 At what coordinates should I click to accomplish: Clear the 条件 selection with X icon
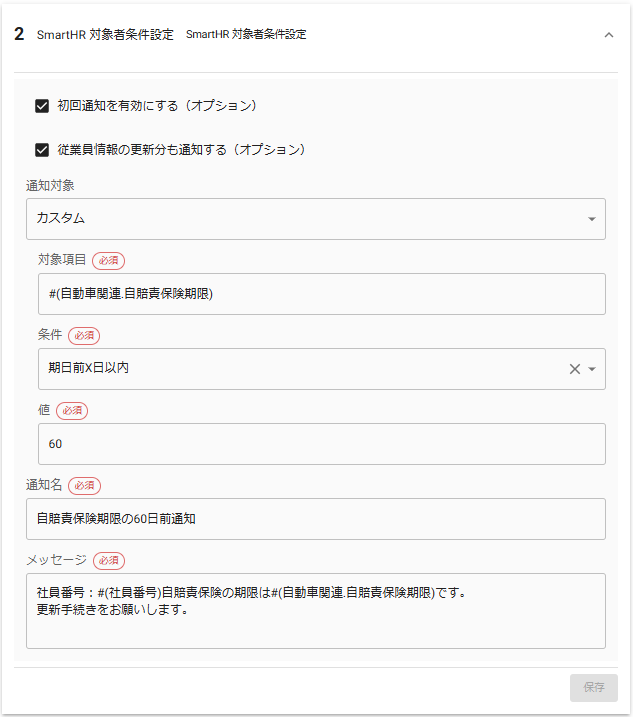point(575,369)
